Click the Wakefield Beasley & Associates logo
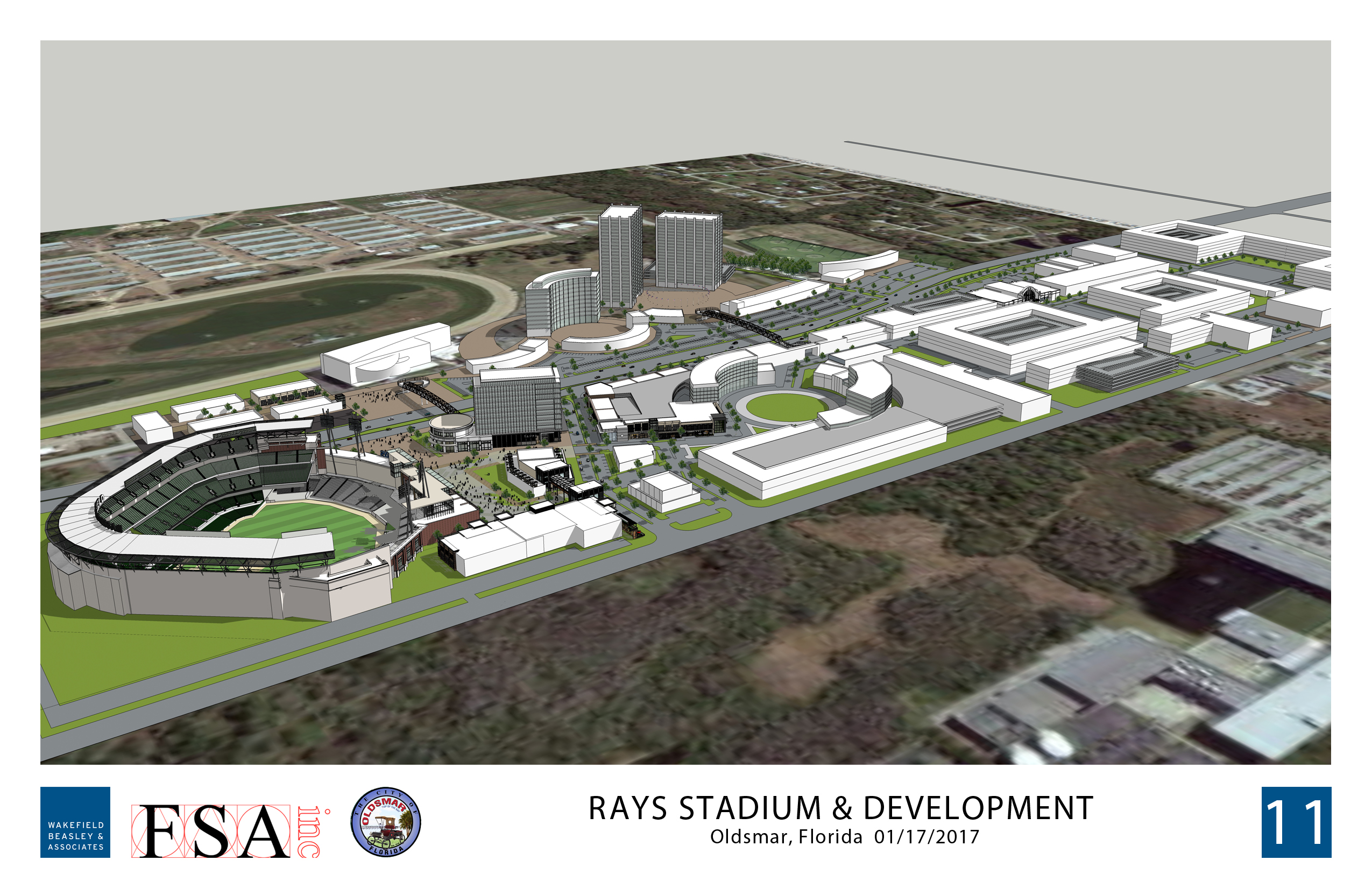 [x=75, y=822]
